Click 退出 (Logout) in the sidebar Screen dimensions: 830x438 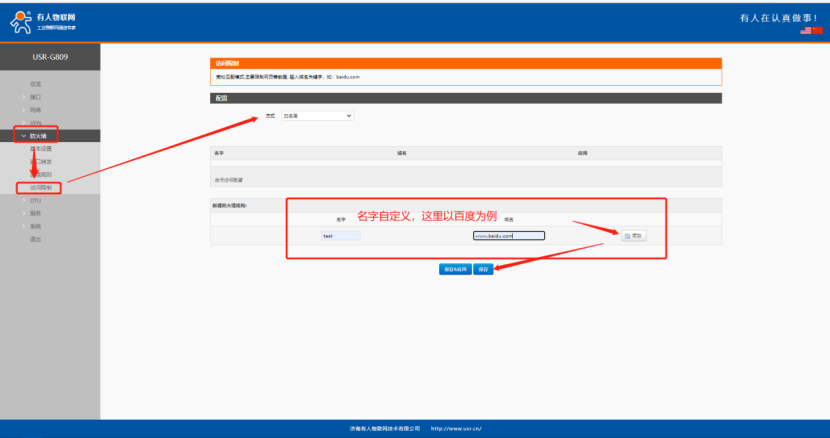click(x=35, y=239)
